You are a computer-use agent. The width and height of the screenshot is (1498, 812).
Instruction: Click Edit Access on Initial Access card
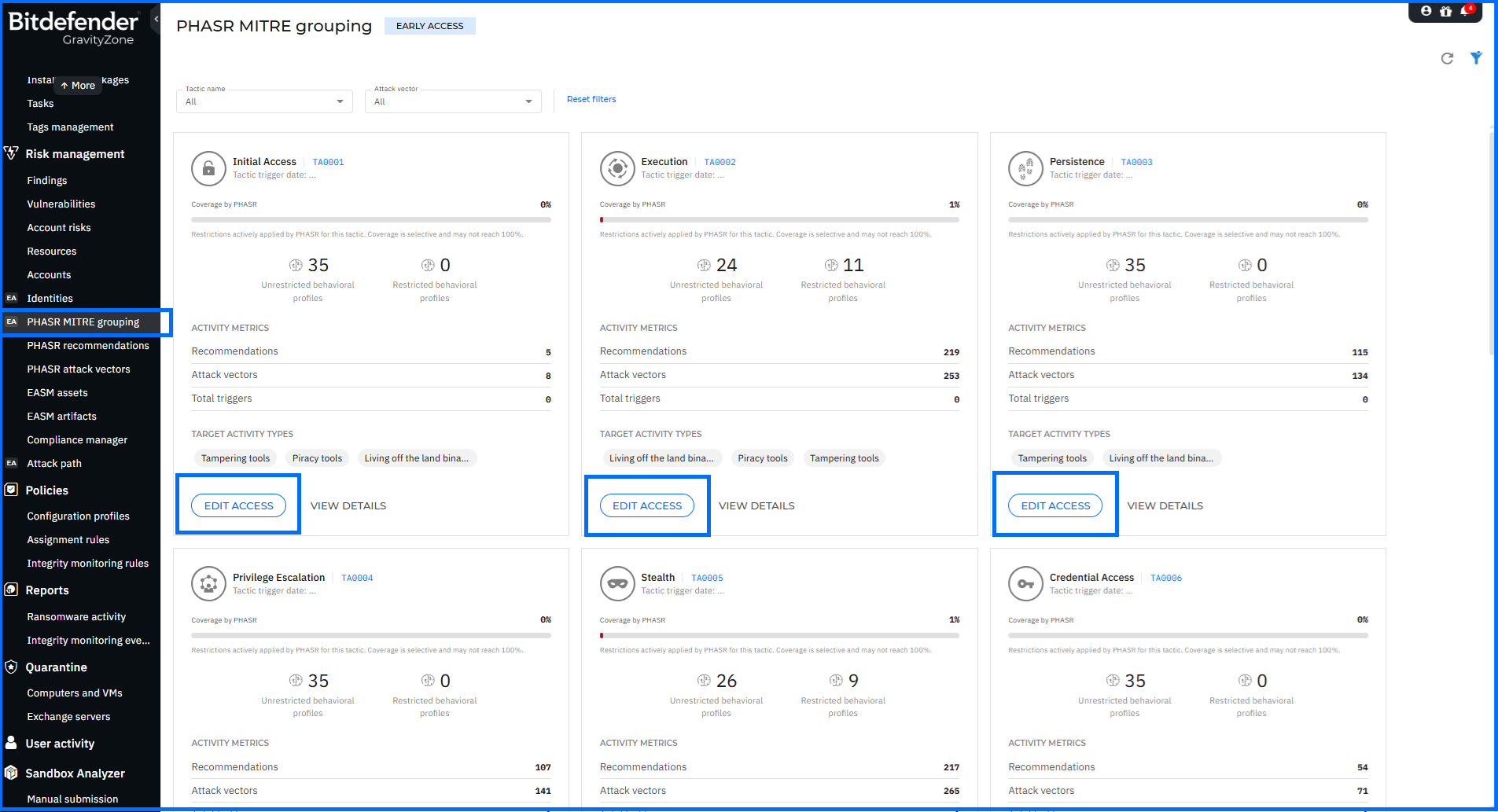click(239, 505)
